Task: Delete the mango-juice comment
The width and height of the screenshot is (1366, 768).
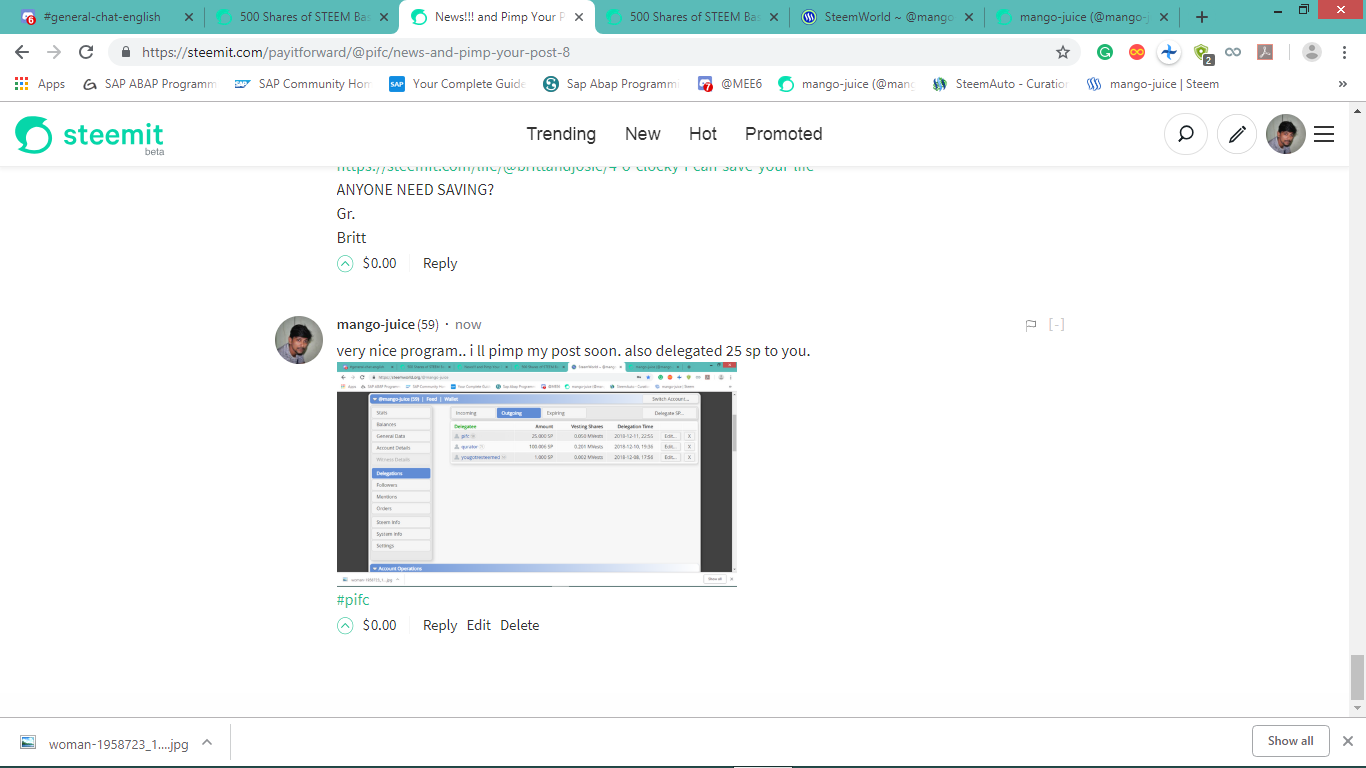Action: click(520, 626)
